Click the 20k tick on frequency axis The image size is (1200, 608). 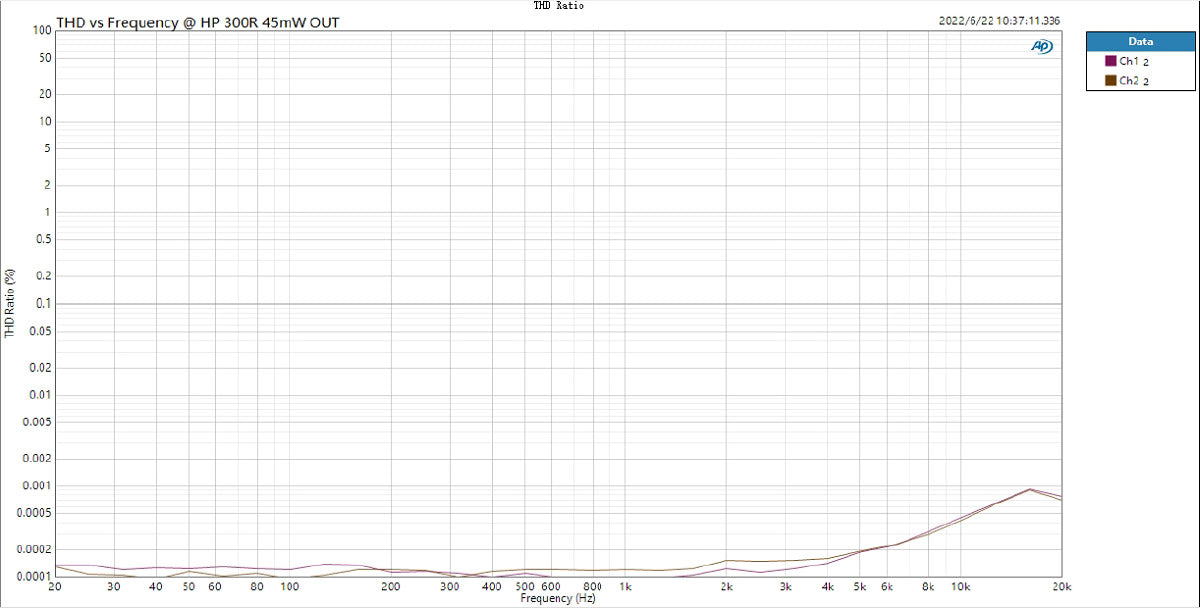pos(1061,587)
